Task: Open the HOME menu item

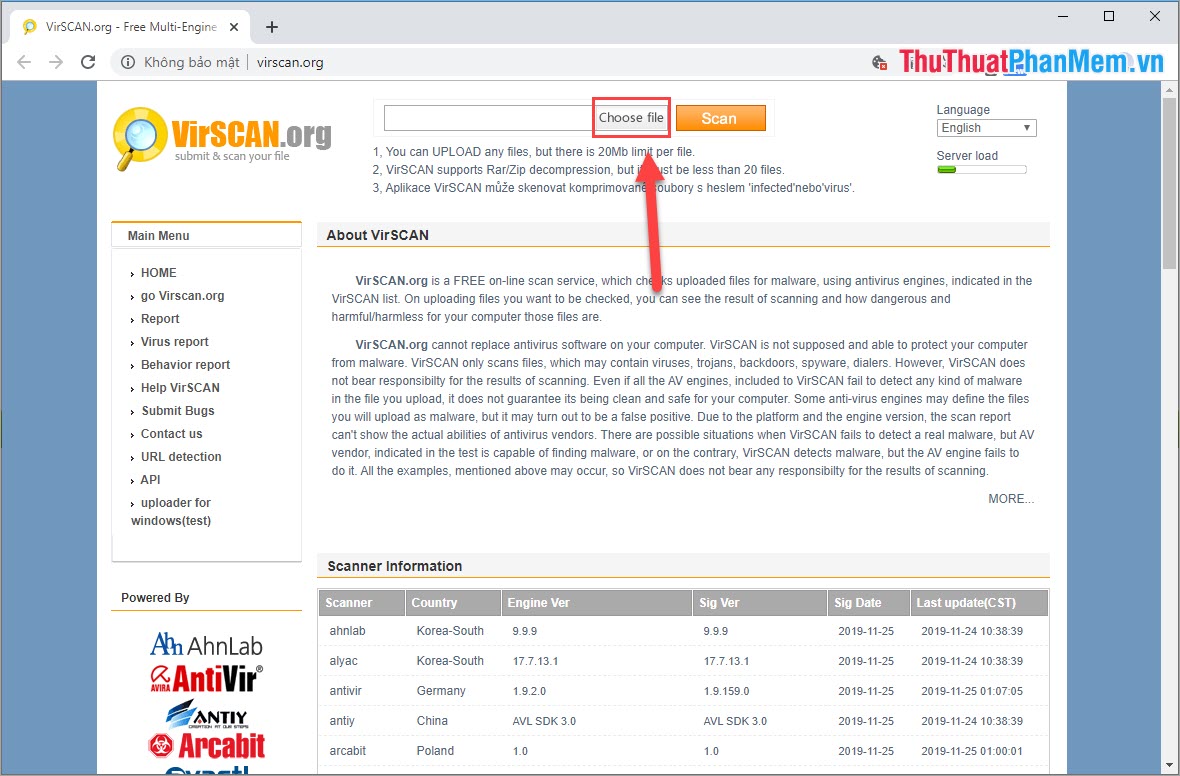Action: (158, 272)
